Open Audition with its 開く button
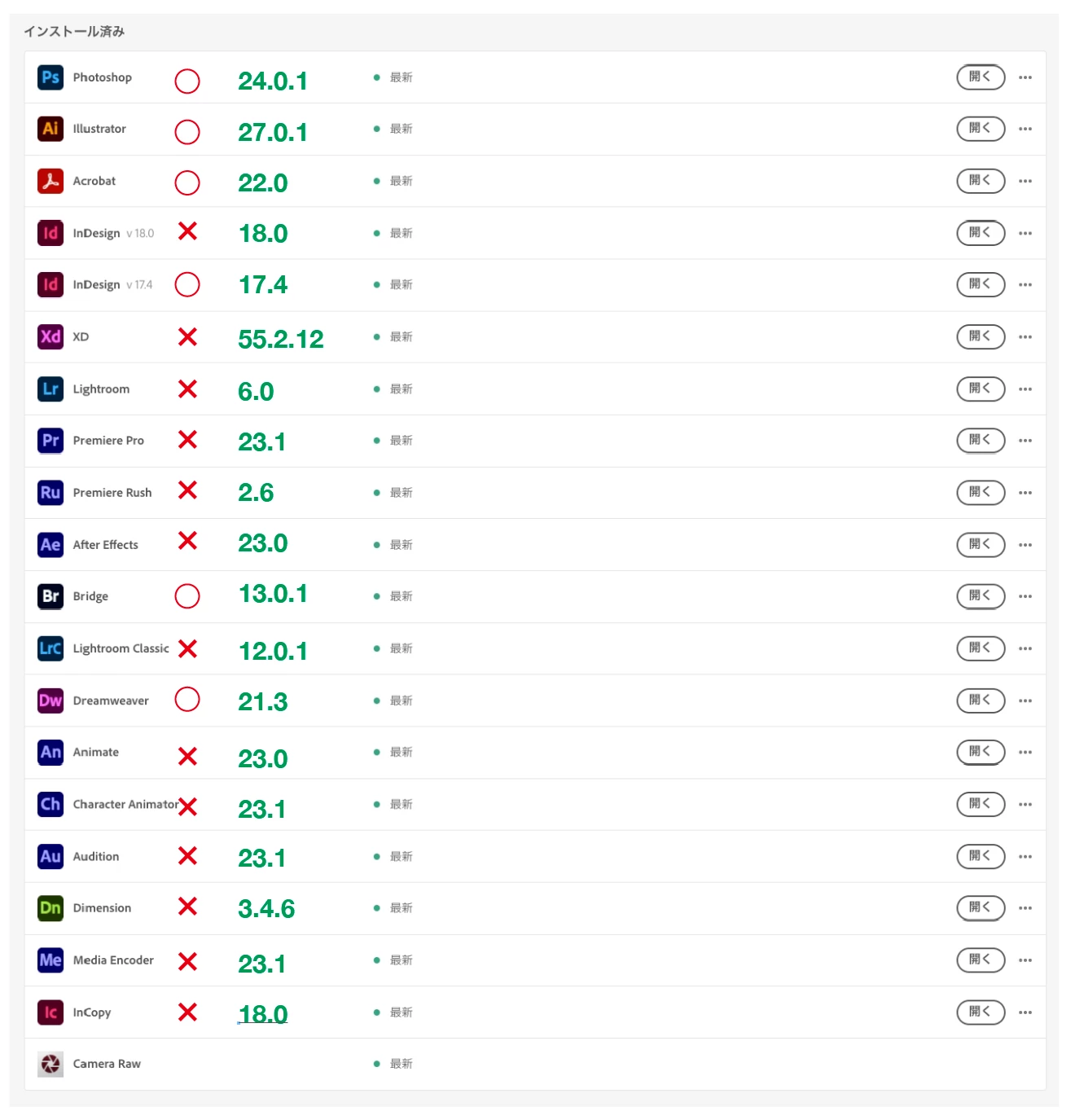This screenshot has width=1071, height=1120. pyautogui.click(x=981, y=856)
